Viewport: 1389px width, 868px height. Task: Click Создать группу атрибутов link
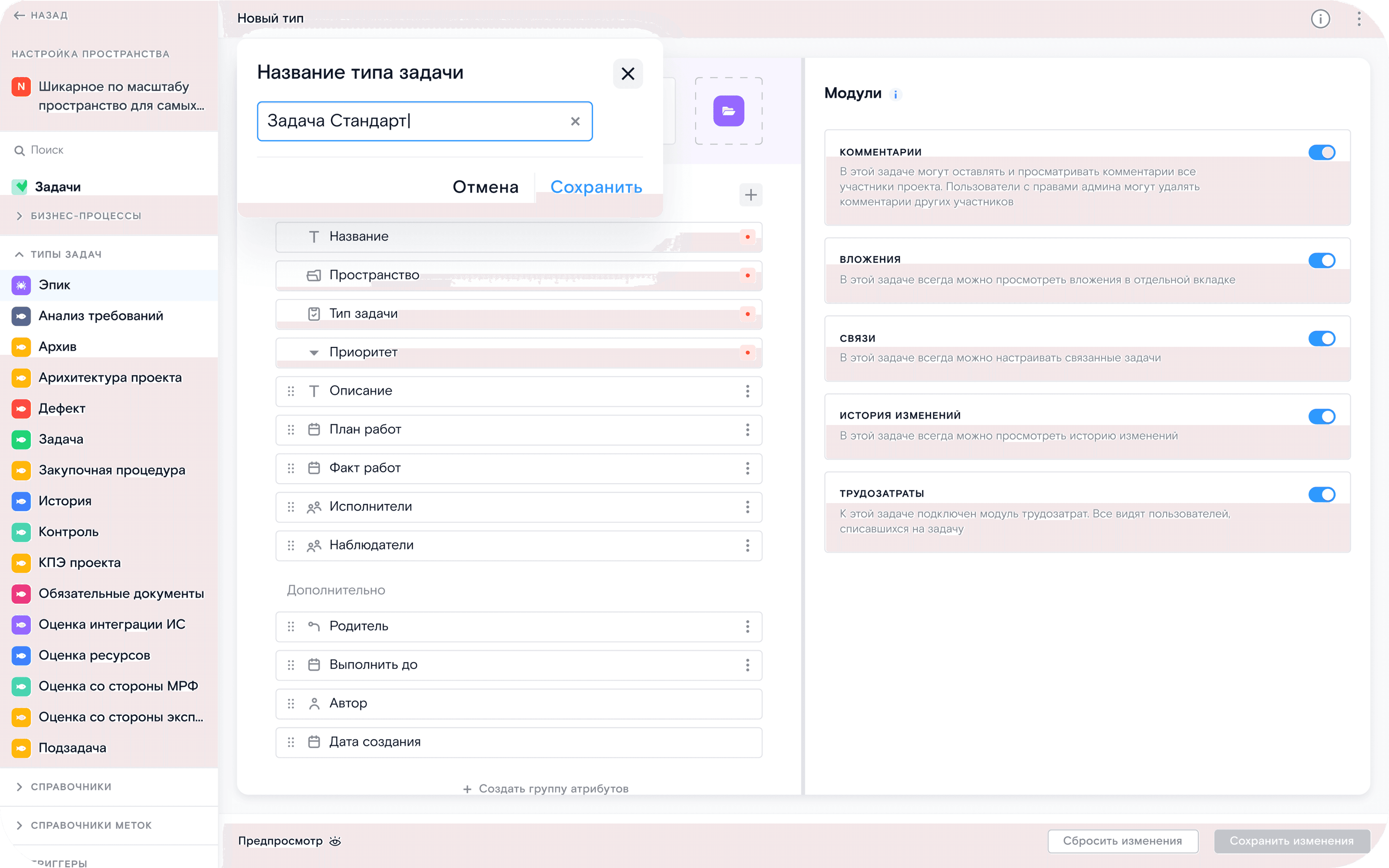pos(545,789)
